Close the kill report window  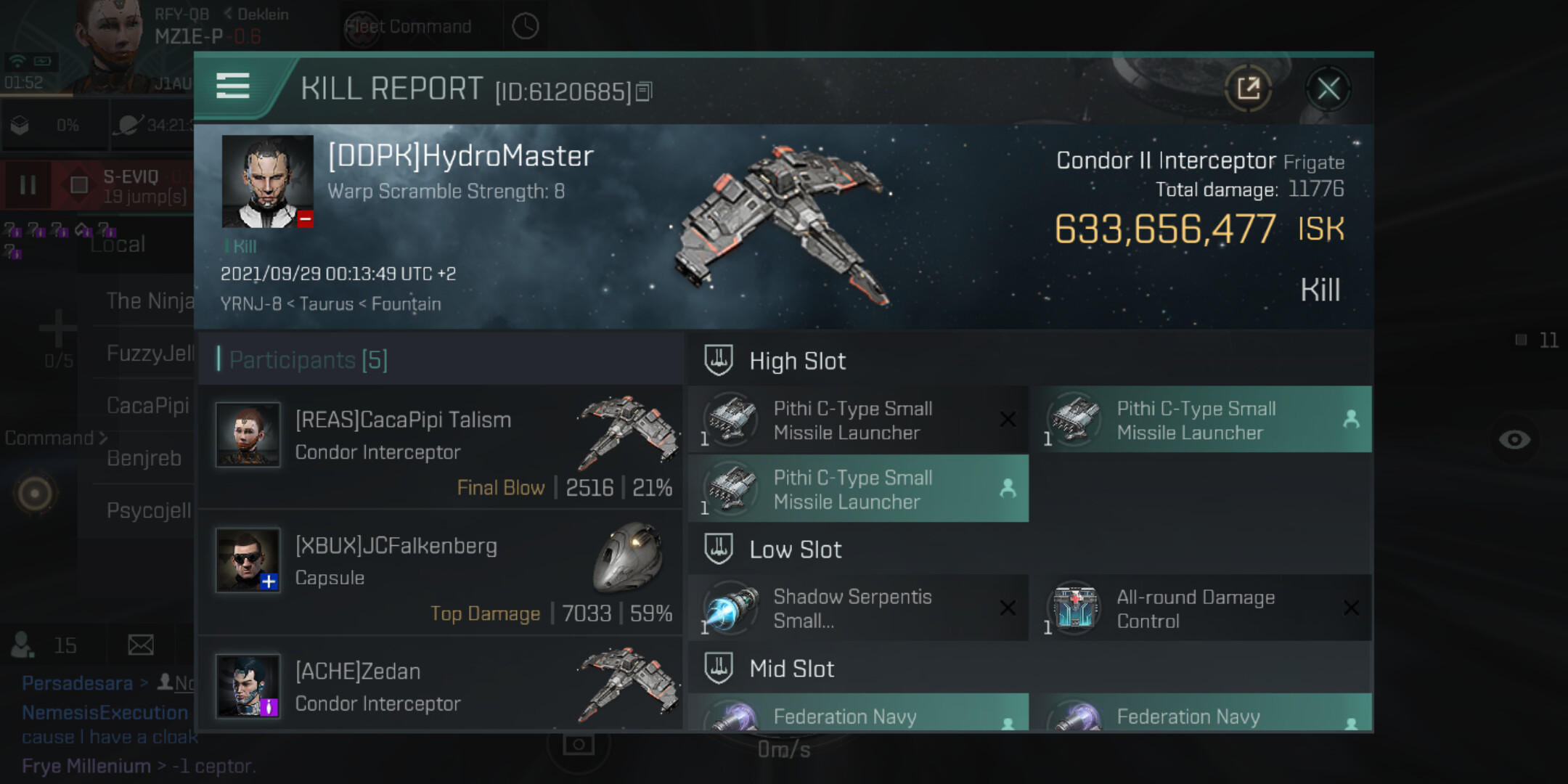click(x=1328, y=89)
